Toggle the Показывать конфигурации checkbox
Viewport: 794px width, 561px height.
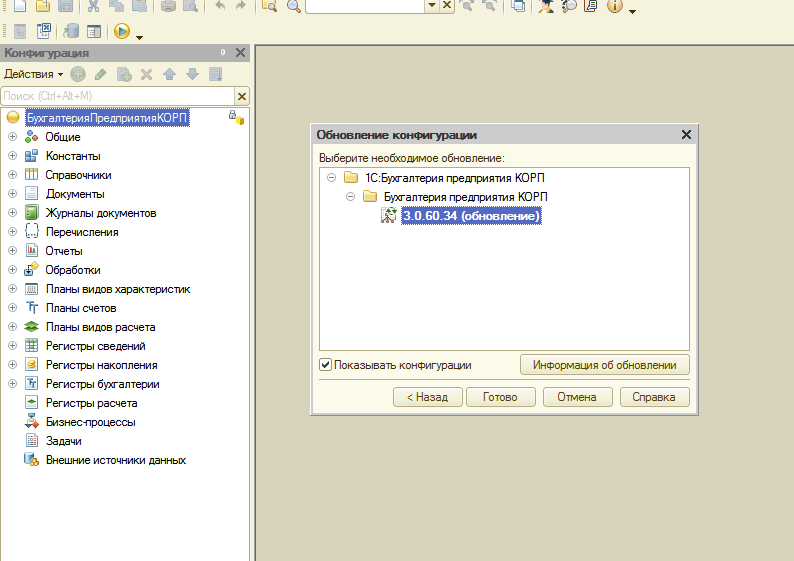325,365
